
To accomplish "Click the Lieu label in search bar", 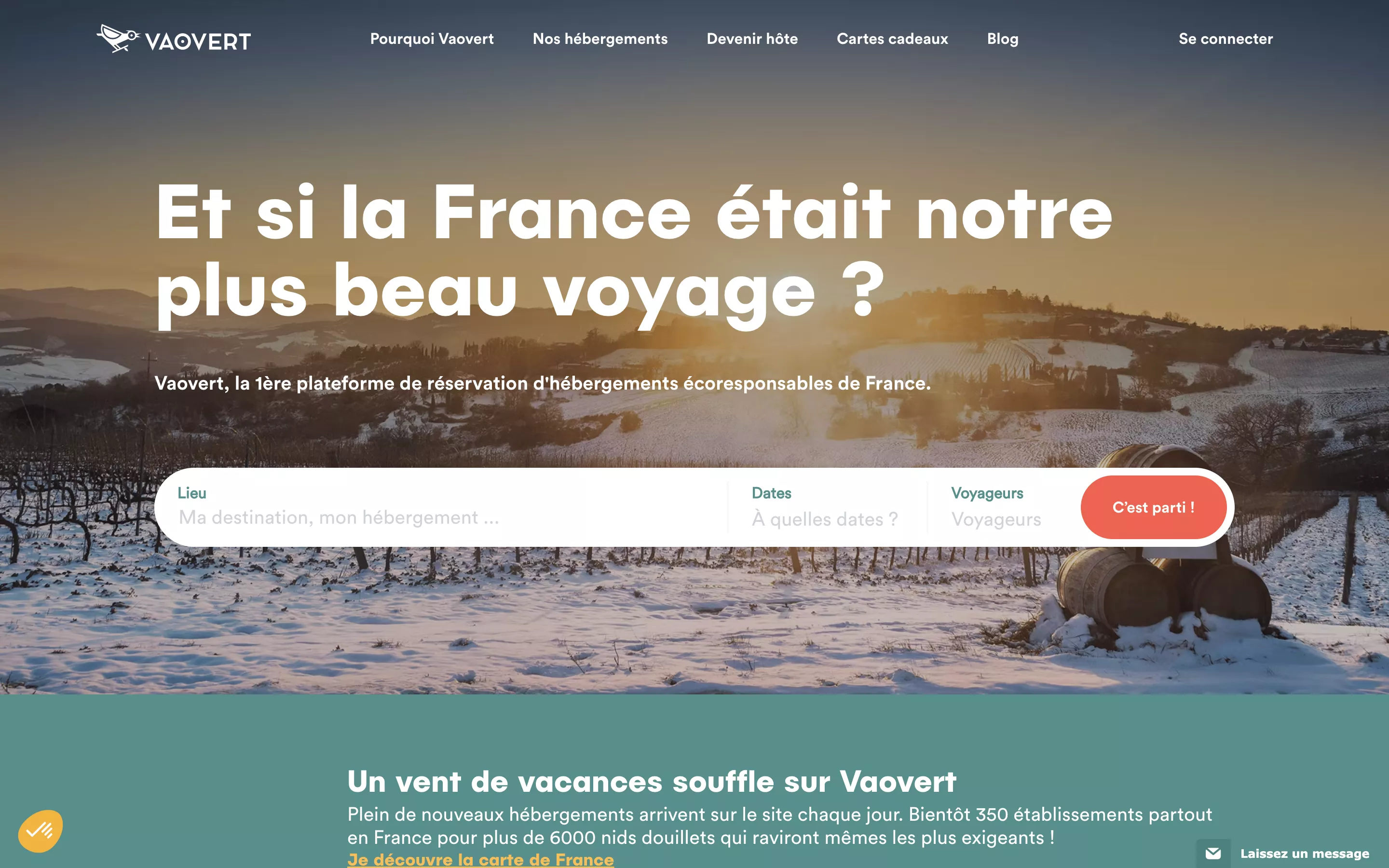I will click(x=191, y=493).
